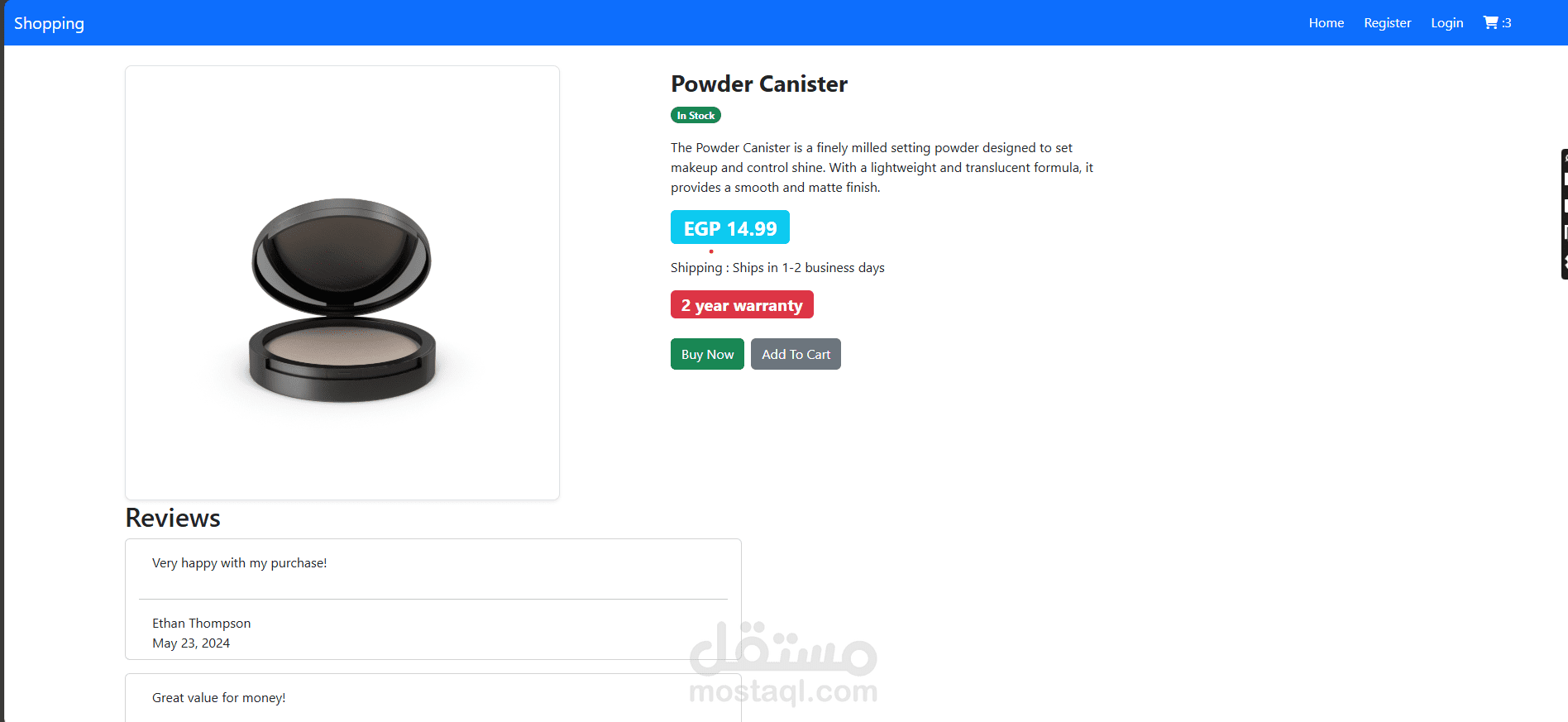This screenshot has width=1568, height=722.
Task: Open the shopping cart icon
Action: (x=1490, y=22)
